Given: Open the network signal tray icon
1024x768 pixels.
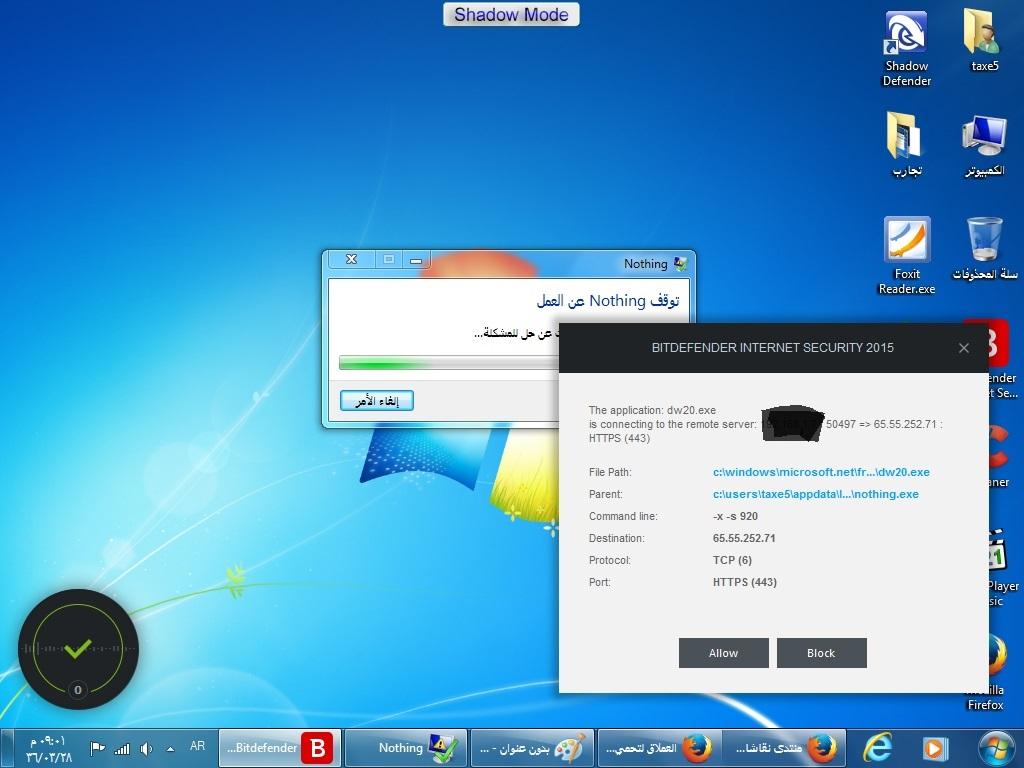Looking at the screenshot, I should 122,748.
